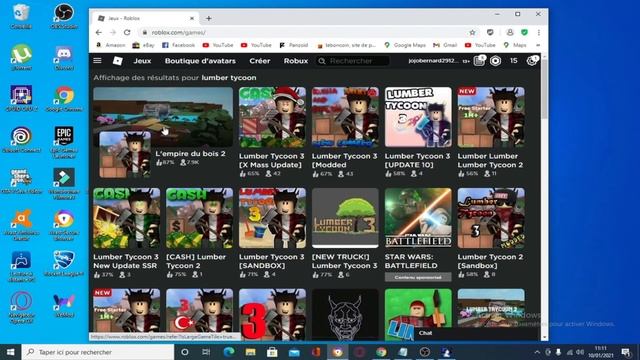Open the leboncoin bookmark
640x360 pixels.
coord(347,45)
